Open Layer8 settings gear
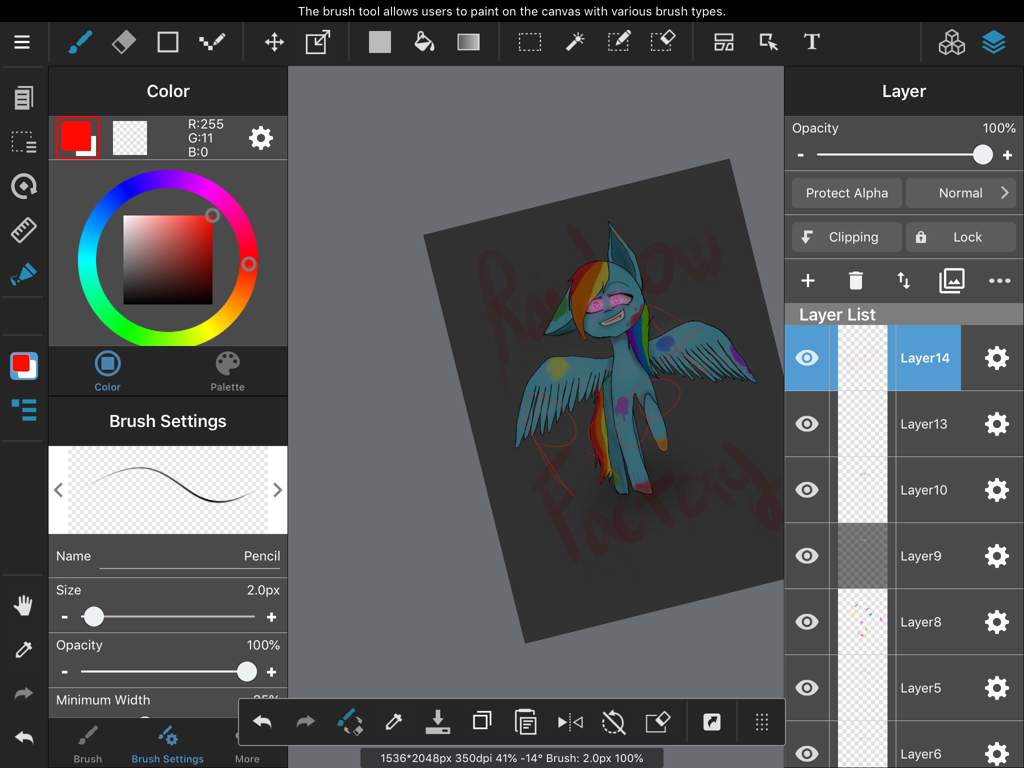This screenshot has width=1024, height=768. tap(997, 622)
